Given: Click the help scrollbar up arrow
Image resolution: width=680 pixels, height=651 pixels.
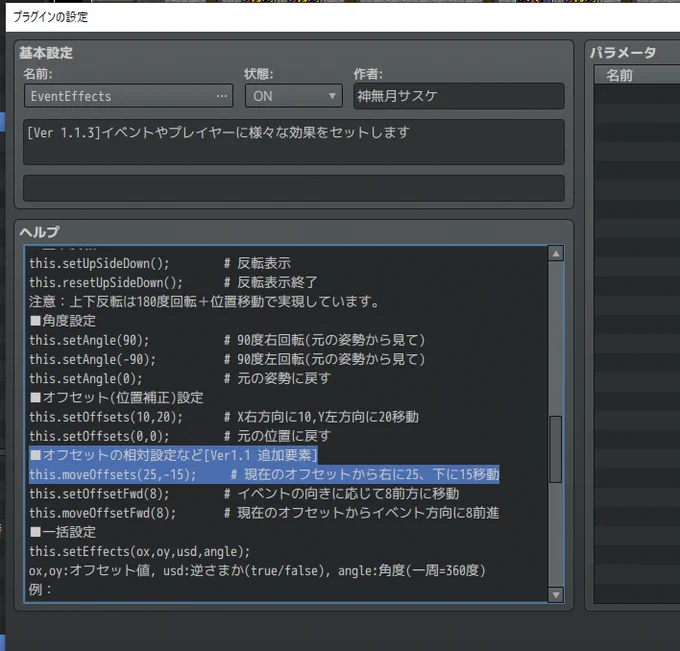Looking at the screenshot, I should point(556,253).
